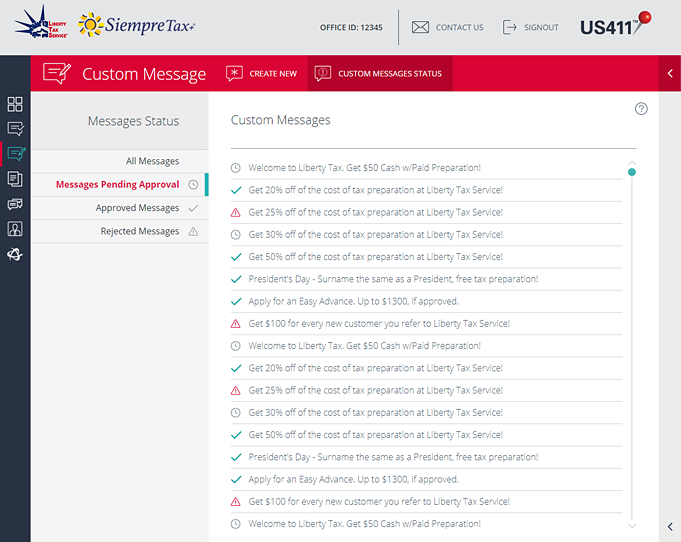Click first checkmark beside Get 20% off message
The height and width of the screenshot is (542, 681).
tap(236, 190)
